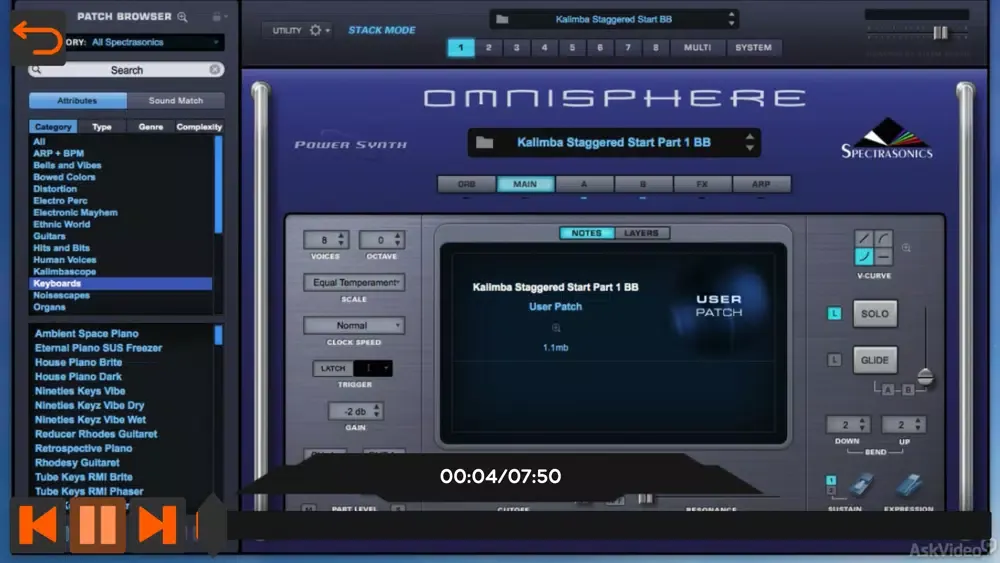
Task: Step the Bend Down value arrows
Action: click(862, 424)
